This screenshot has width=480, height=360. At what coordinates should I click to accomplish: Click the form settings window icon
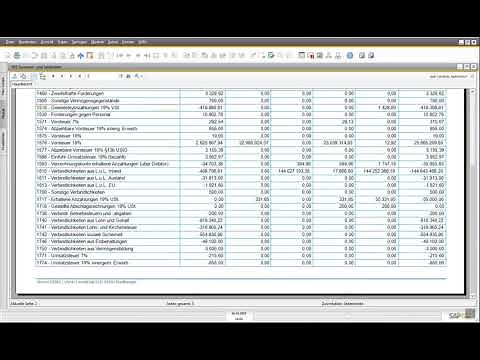coord(302,55)
